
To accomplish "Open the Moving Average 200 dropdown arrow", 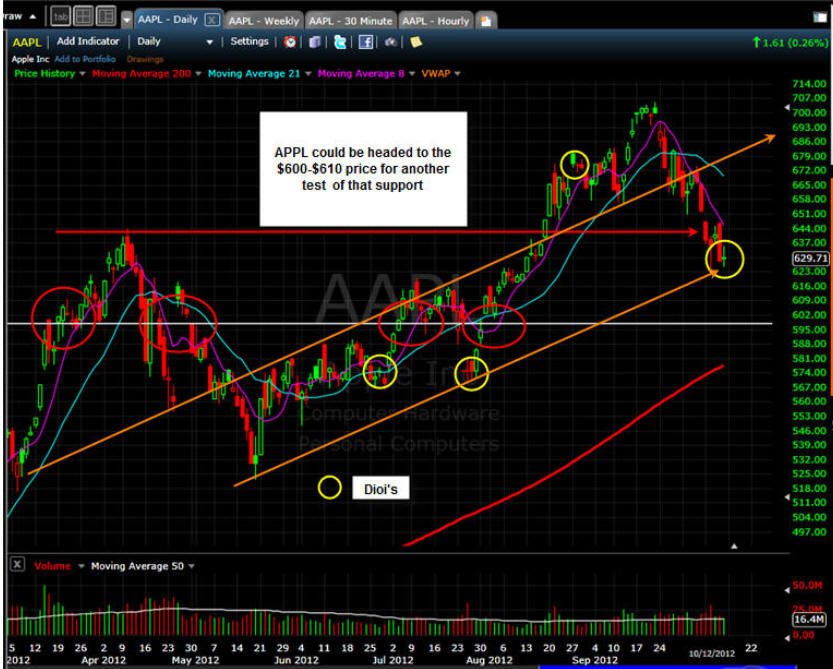I will pyautogui.click(x=198, y=74).
